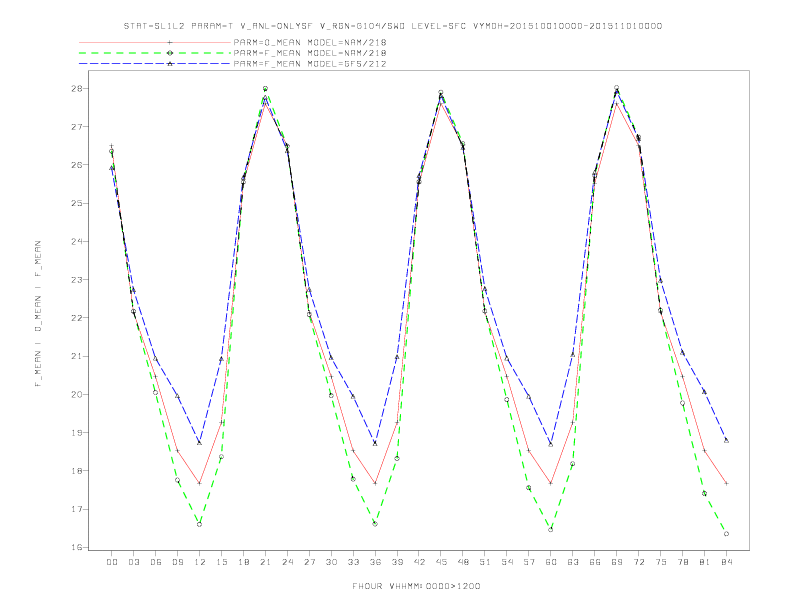Screen dimensions: 792x612
Task: Click green circle data marker at hour 84
Action: tap(726, 534)
